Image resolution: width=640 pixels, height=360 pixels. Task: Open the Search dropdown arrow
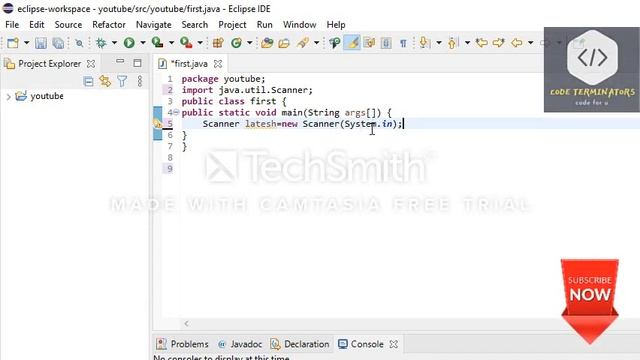click(x=316, y=43)
